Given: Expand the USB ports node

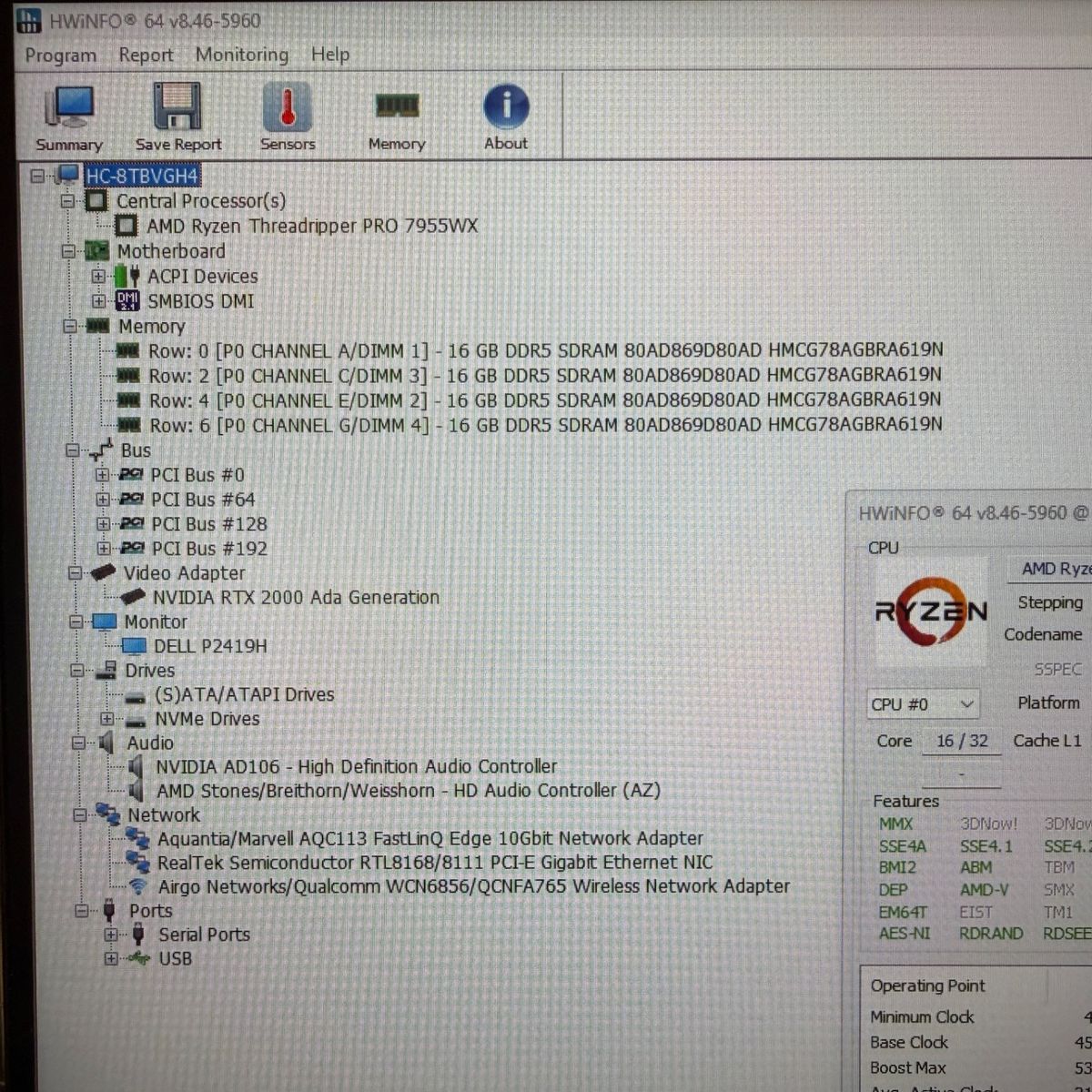Looking at the screenshot, I should pyautogui.click(x=111, y=958).
